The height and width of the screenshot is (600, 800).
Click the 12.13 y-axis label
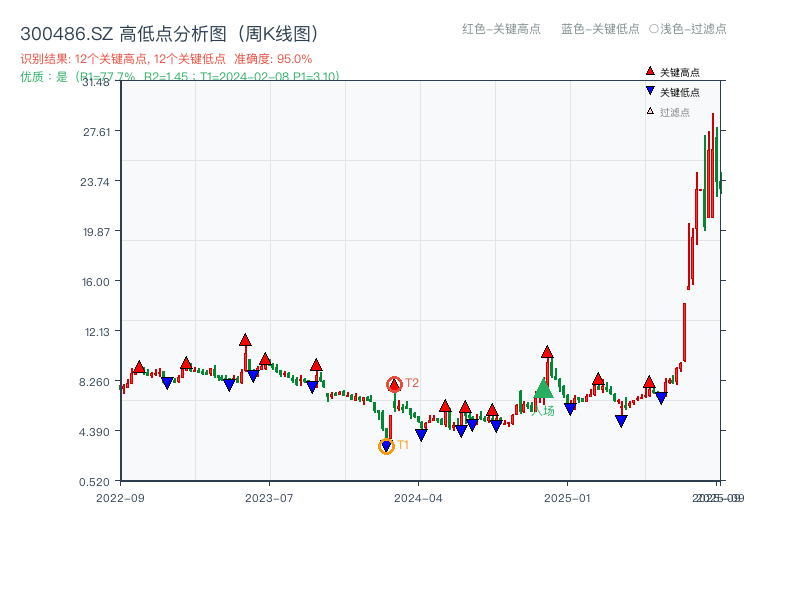[x=97, y=332]
